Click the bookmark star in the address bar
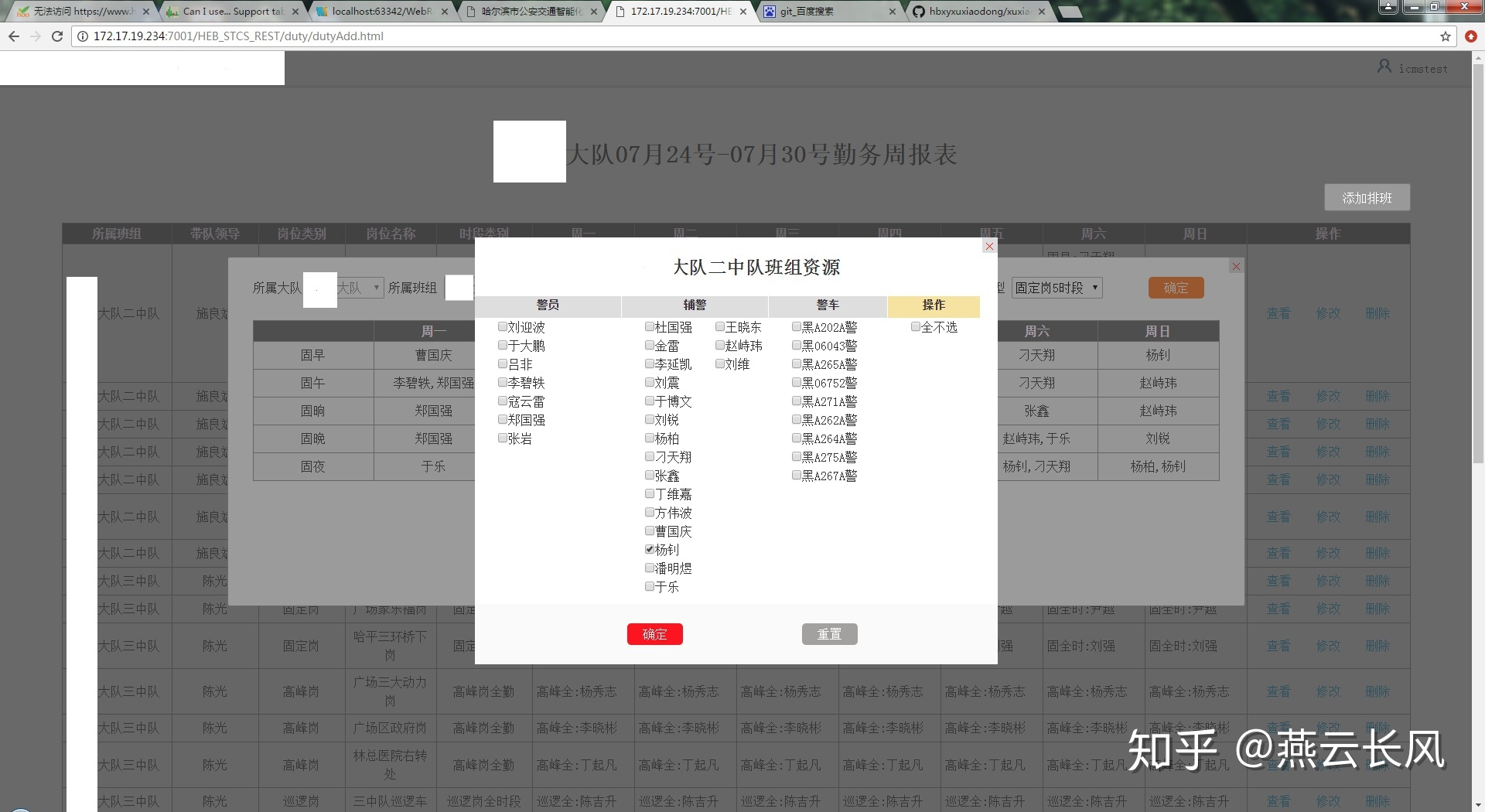 point(1445,36)
